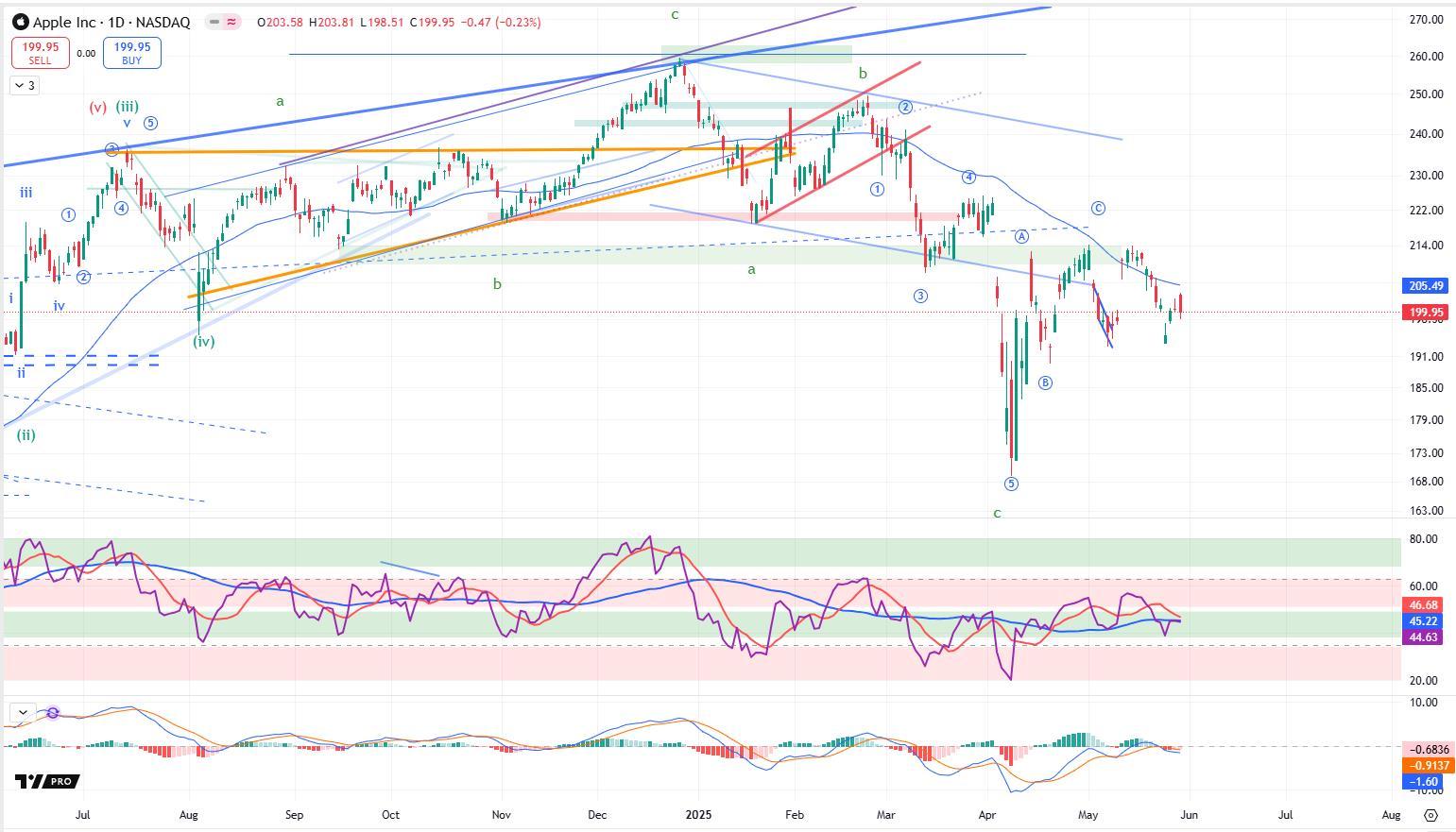Select the circled A wave label
This screenshot has width=1456, height=832.
tap(1021, 236)
